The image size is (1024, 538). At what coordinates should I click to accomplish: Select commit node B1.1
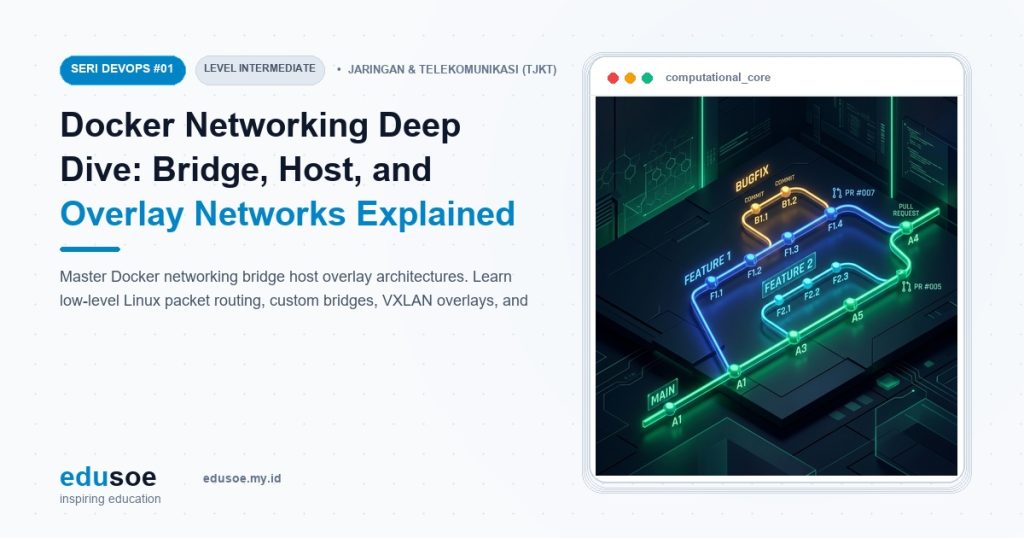tap(756, 208)
